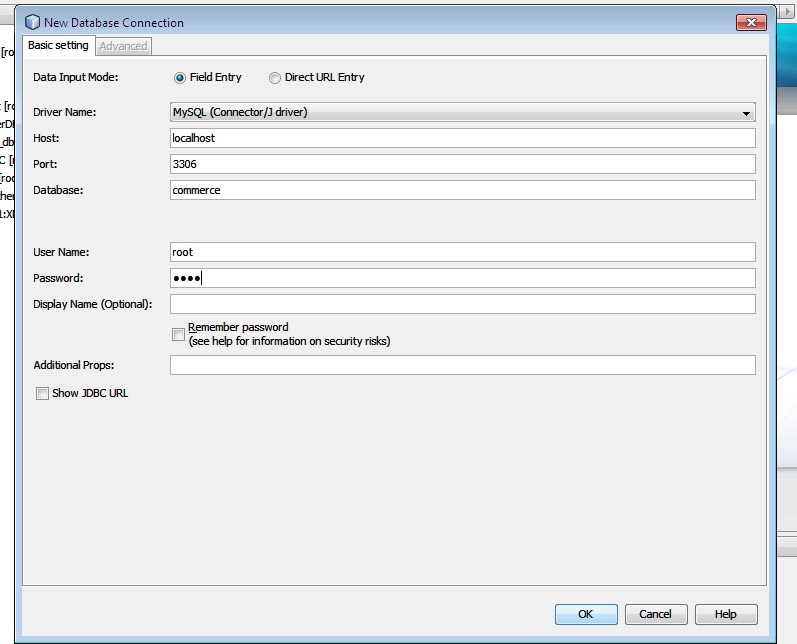Open the Driver Name dropdown arrow
The image size is (797, 644).
click(746, 113)
